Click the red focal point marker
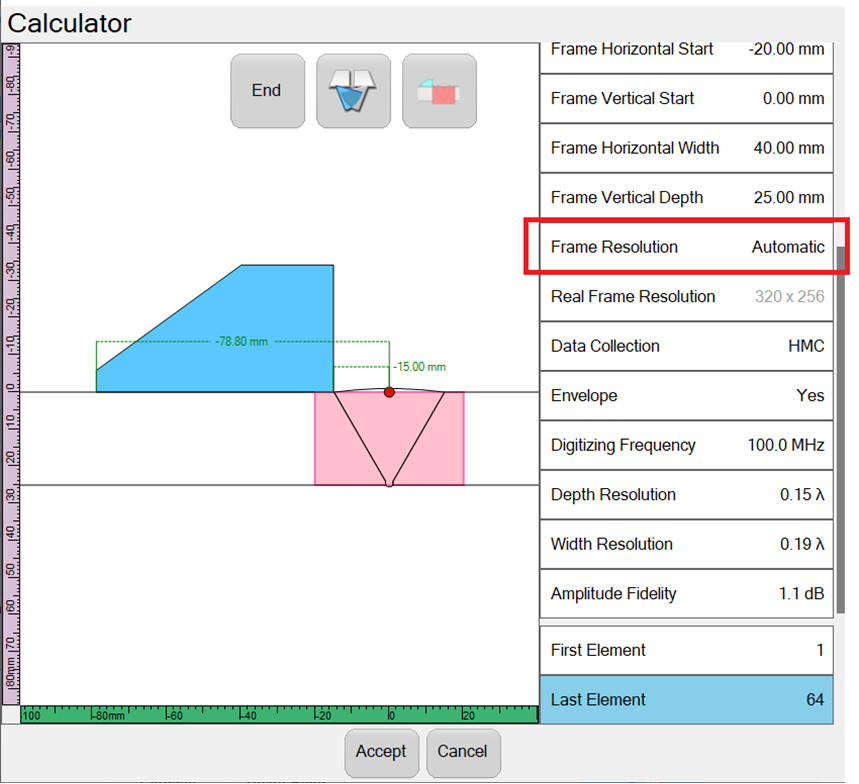 [389, 392]
